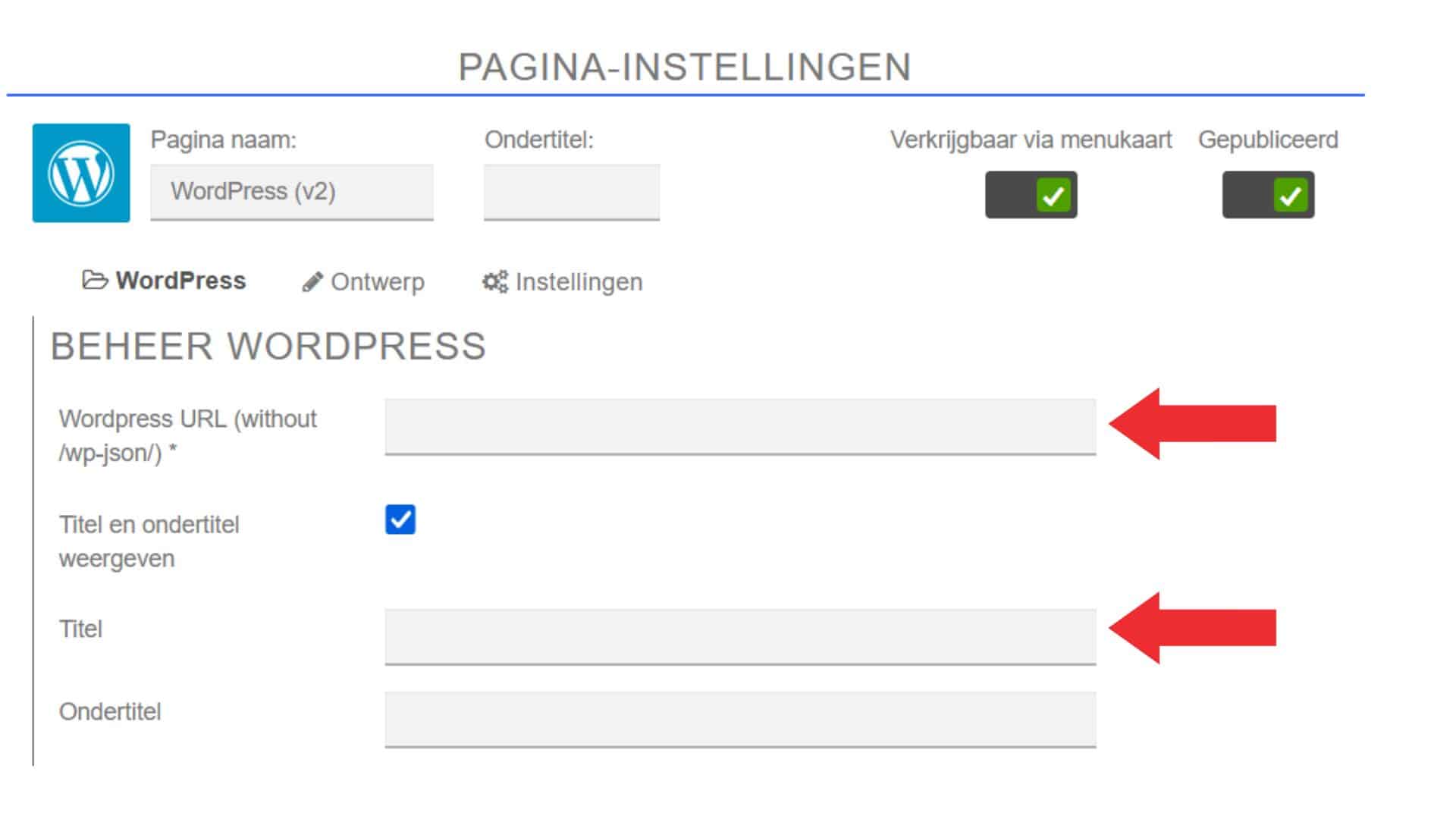1456x819 pixels.
Task: Uncheck the Titel en ondertitel weergeven checkbox
Action: coord(400,519)
